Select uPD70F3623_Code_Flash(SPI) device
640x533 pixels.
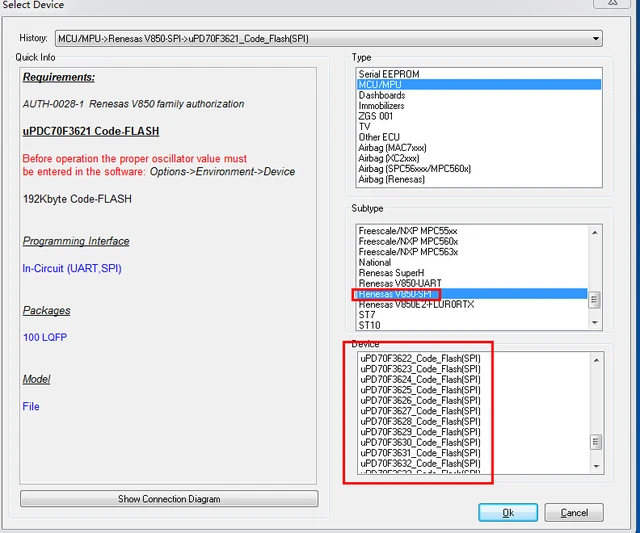[x=420, y=369]
